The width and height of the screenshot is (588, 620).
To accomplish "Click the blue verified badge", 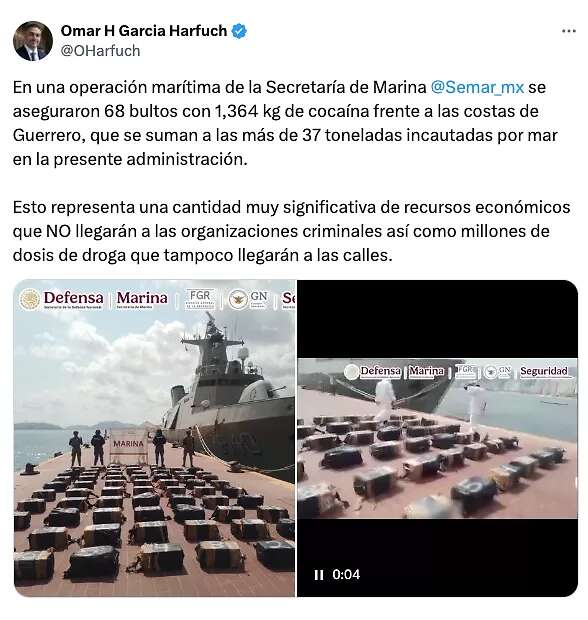I will click(239, 31).
